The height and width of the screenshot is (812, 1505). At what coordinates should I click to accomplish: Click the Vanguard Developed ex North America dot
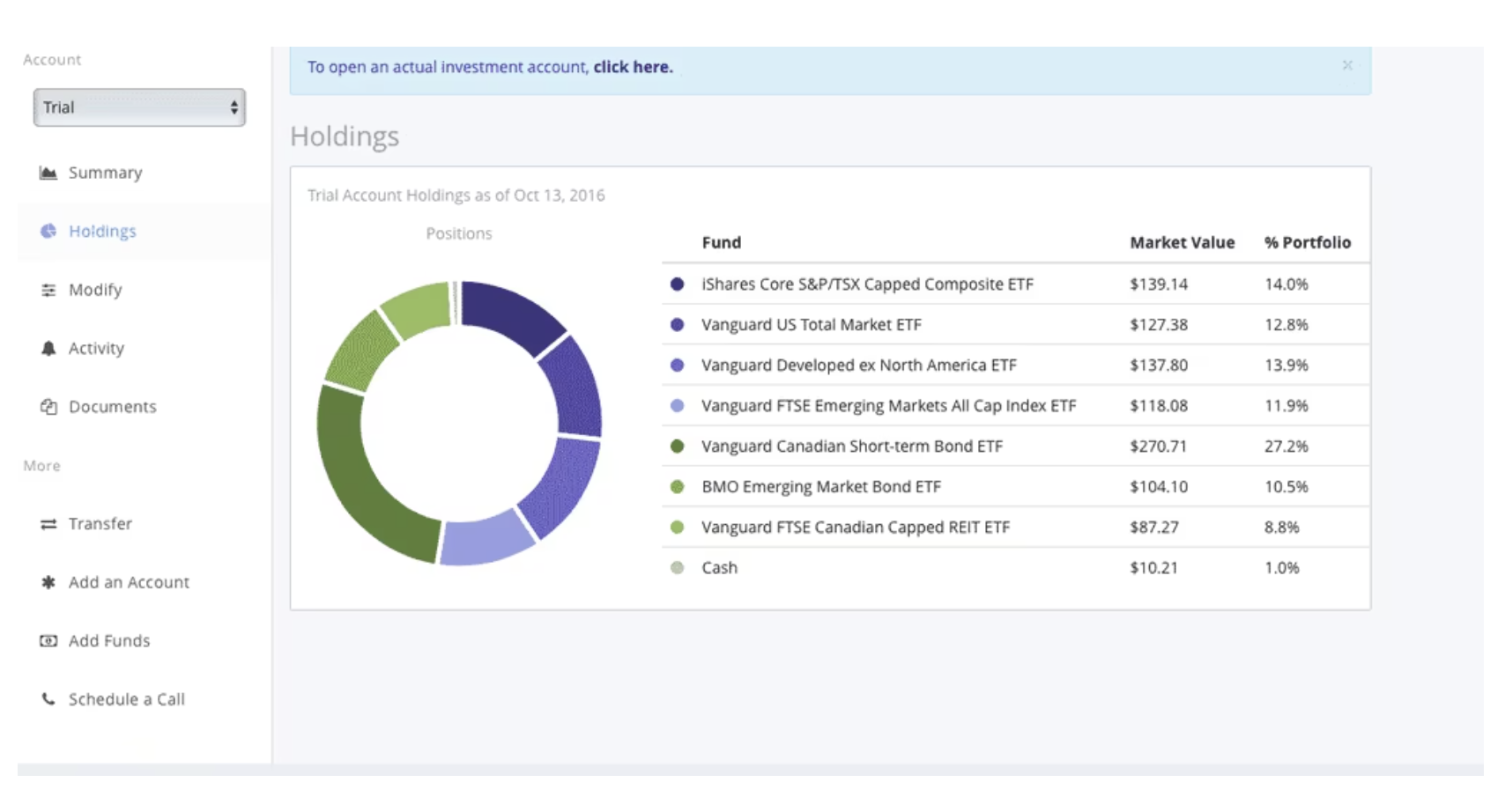coord(677,365)
